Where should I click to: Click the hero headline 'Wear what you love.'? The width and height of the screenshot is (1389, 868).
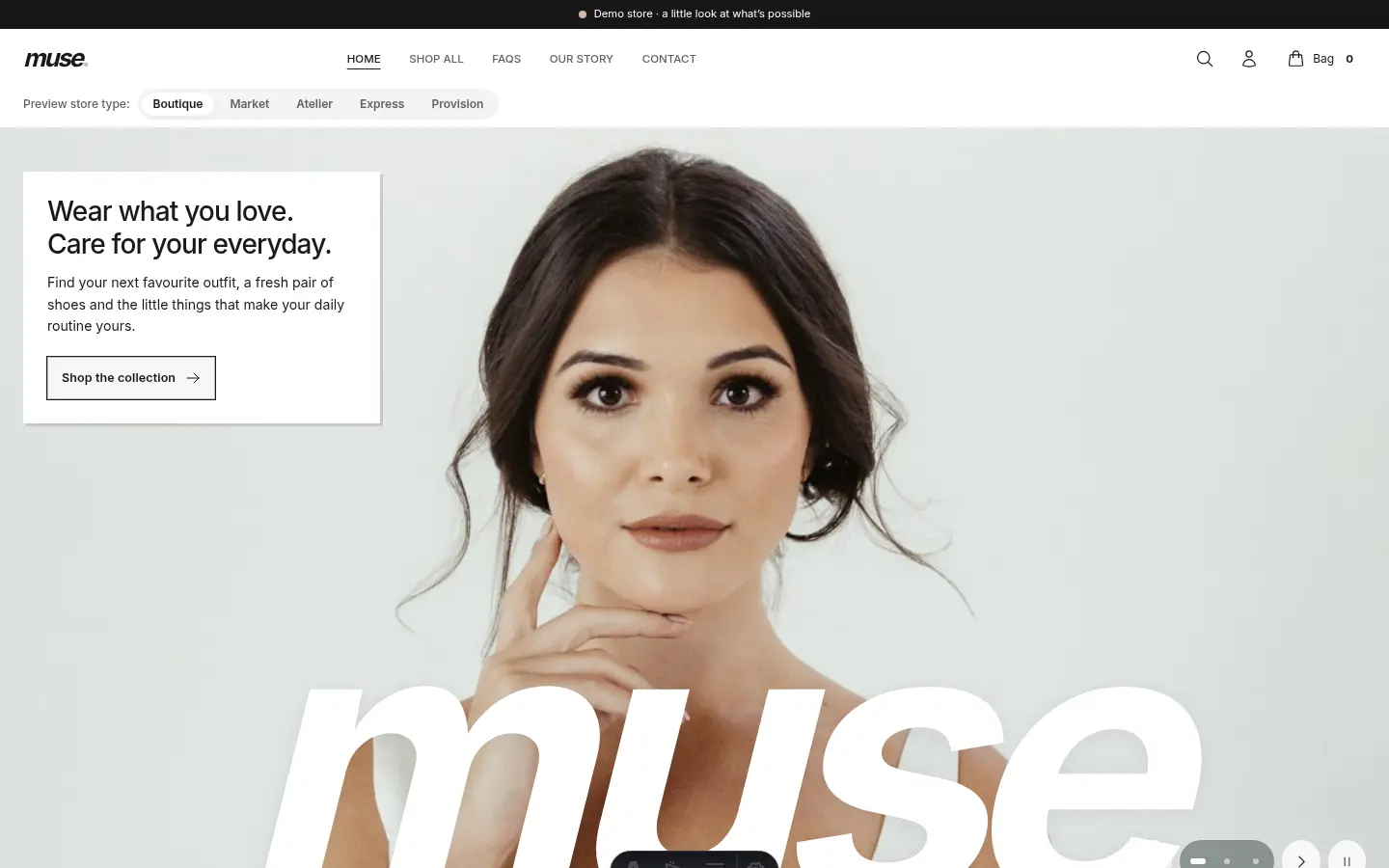coord(171,211)
